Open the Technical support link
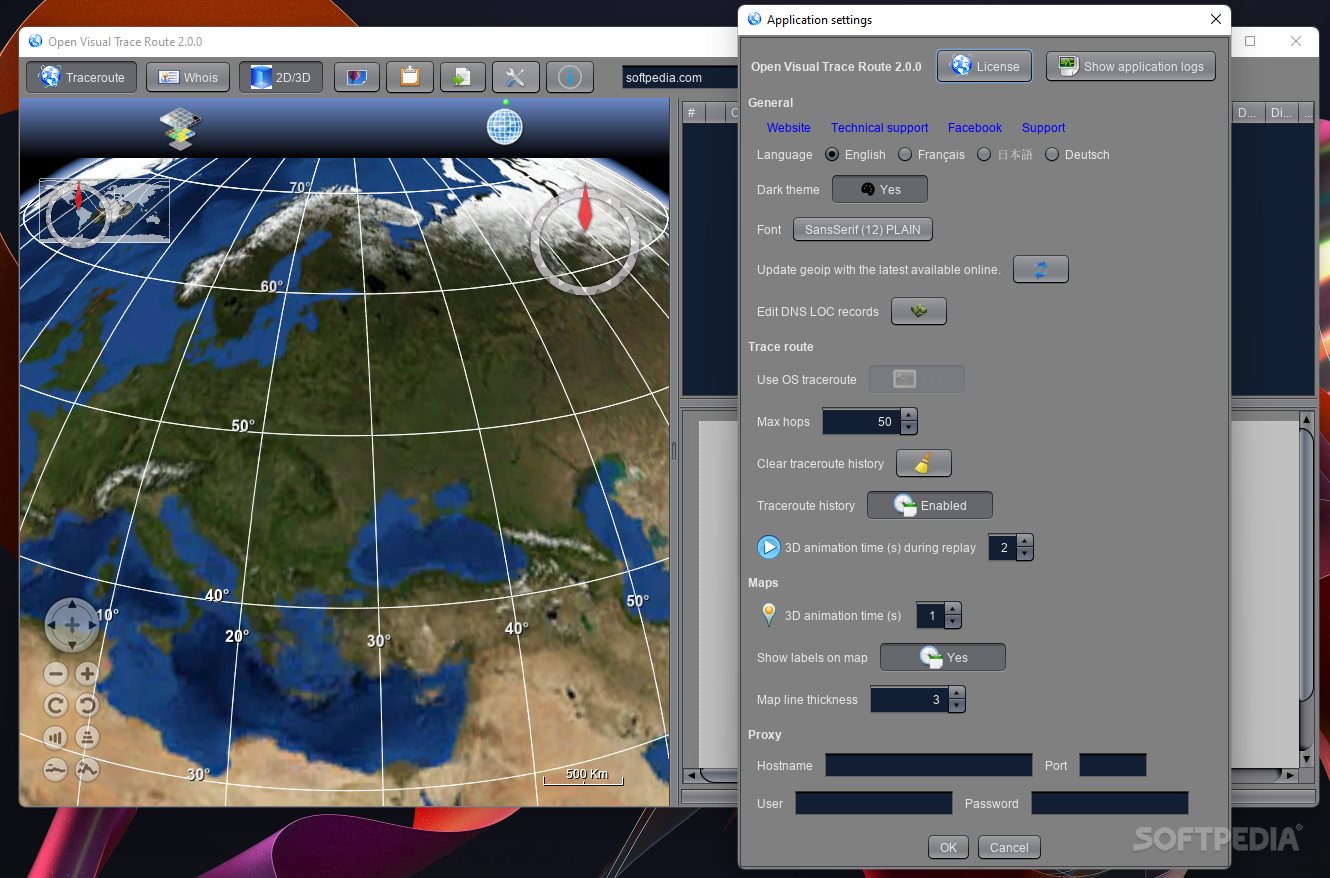This screenshot has width=1330, height=878. (880, 128)
